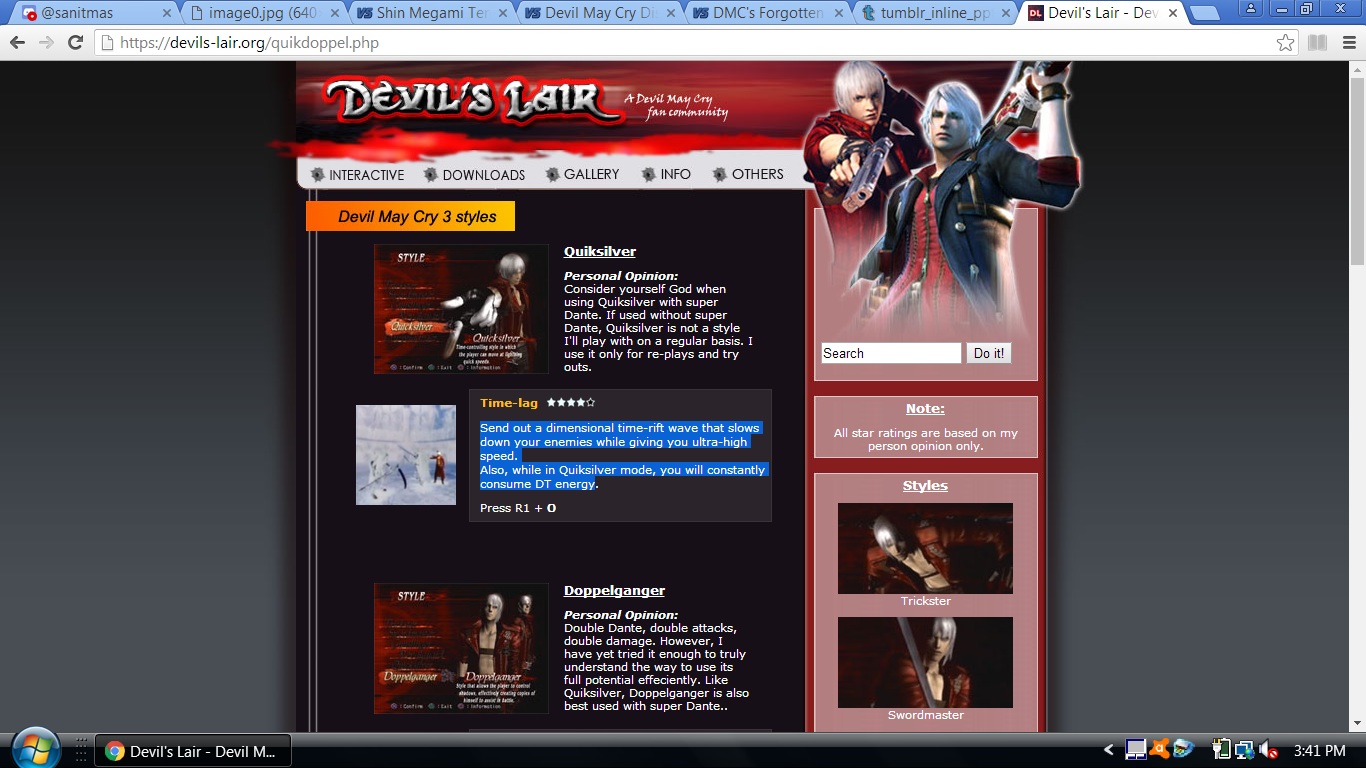Open the Doppelganger style screenshot thumbnail
Viewport: 1366px width, 768px height.
click(461, 648)
